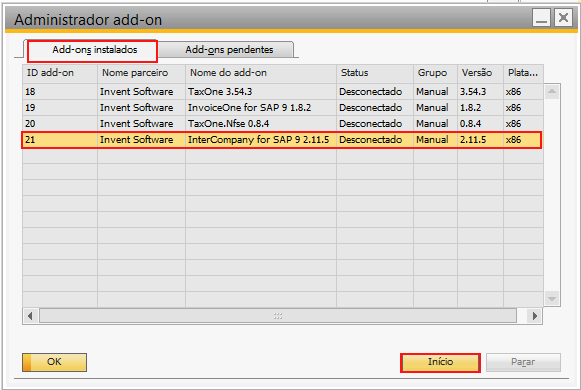Select add-on row with ID 19
Screen dimensions: 581x390
(283, 108)
